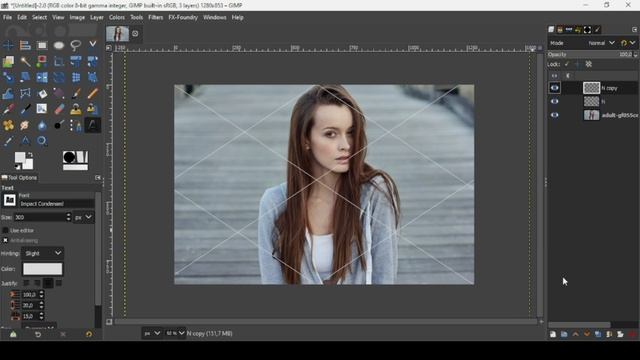Enable the Use editor checkbox
Image resolution: width=640 pixels, height=360 pixels.
click(5, 231)
